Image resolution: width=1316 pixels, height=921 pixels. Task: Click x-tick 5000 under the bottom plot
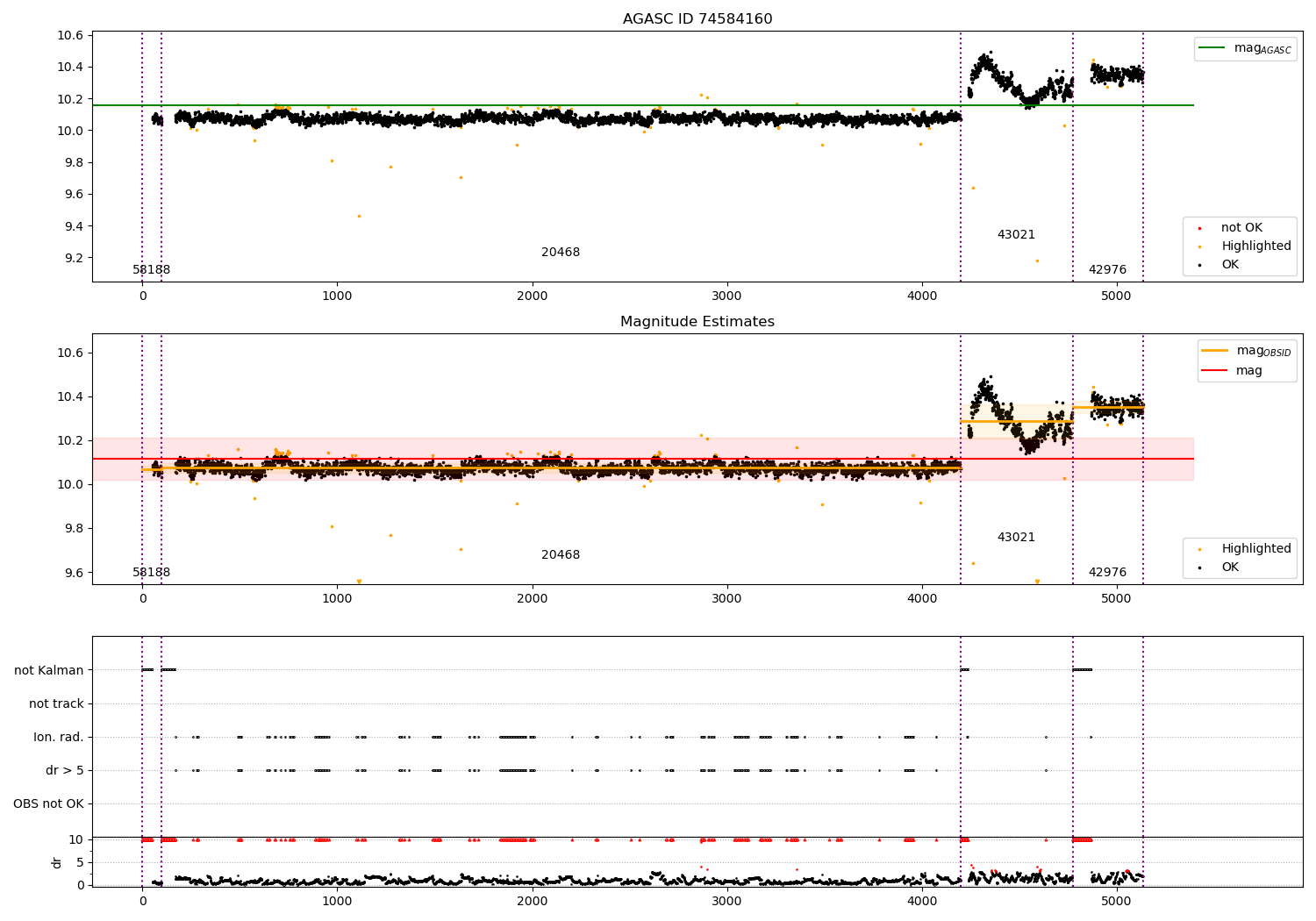click(1117, 901)
